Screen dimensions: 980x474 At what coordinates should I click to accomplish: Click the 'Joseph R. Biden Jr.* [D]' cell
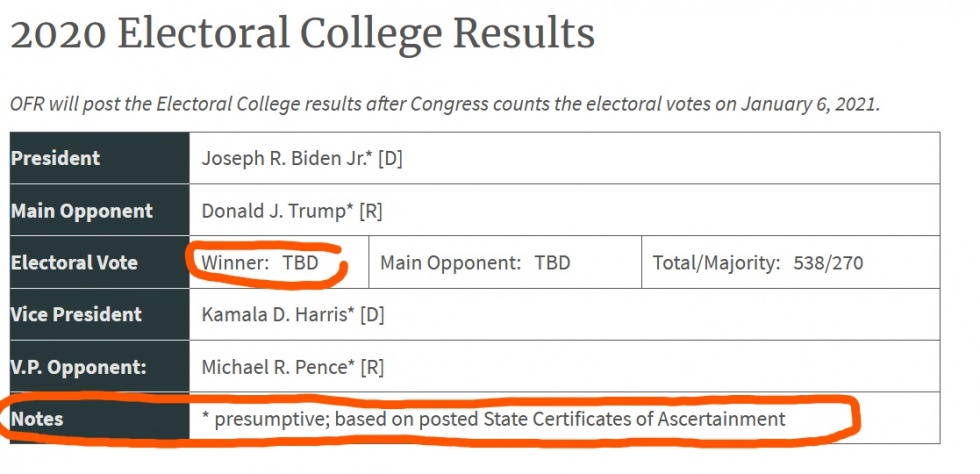pyautogui.click(x=302, y=158)
